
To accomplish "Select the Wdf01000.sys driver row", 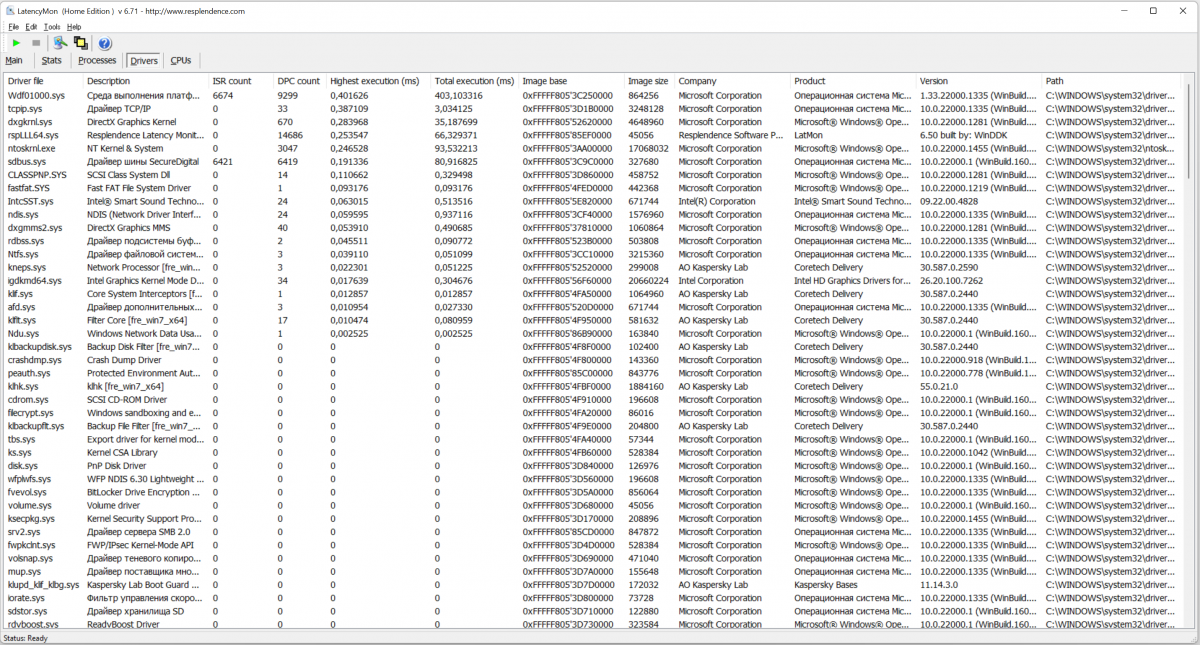I will pyautogui.click(x=593, y=96).
